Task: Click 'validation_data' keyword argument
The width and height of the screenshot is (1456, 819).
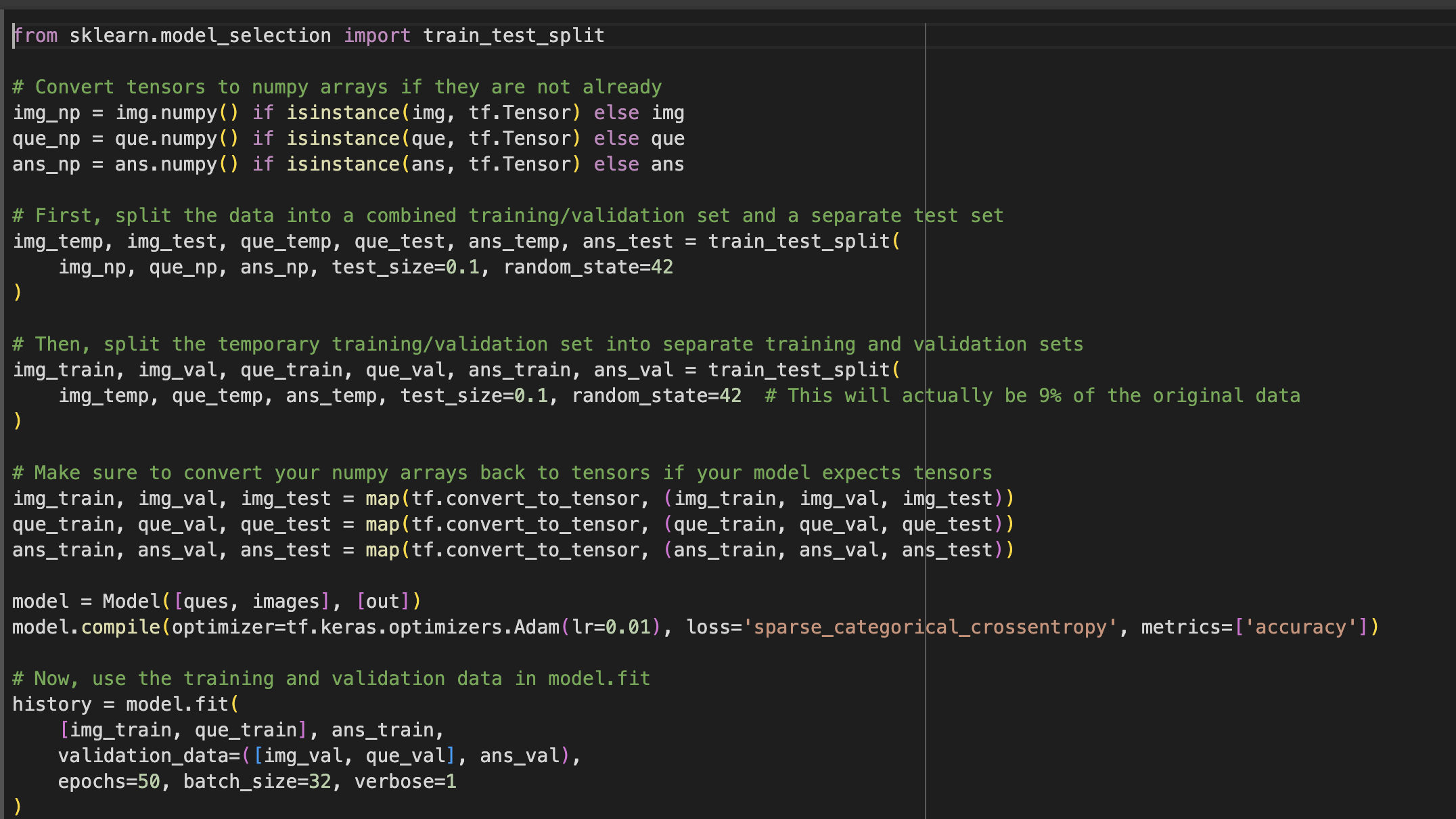Action: pos(143,755)
